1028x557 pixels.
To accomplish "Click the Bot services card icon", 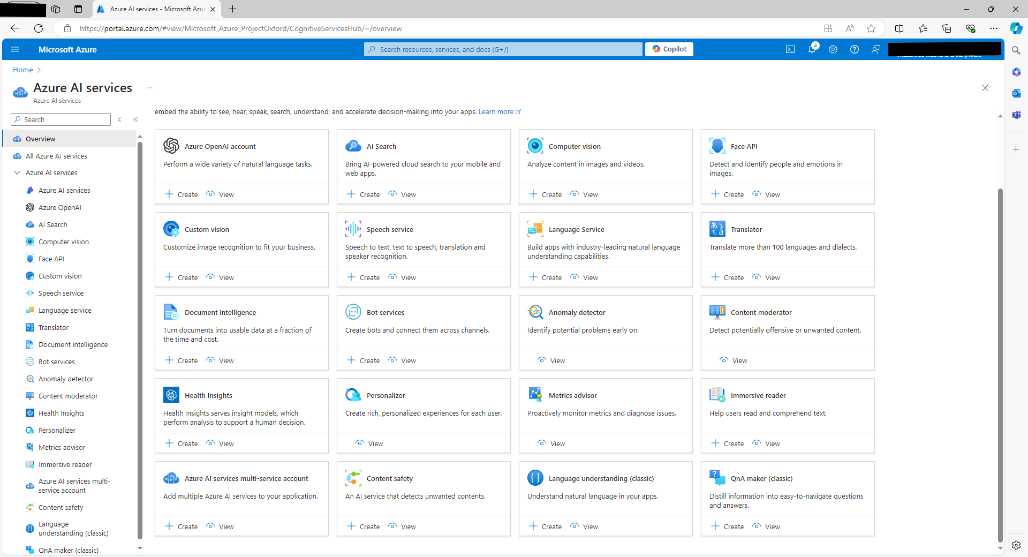I will click(x=353, y=312).
